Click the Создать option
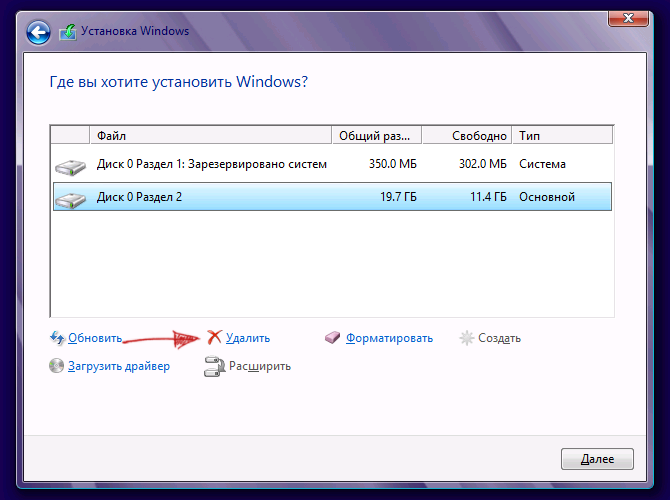This screenshot has width=670, height=500. (x=499, y=338)
